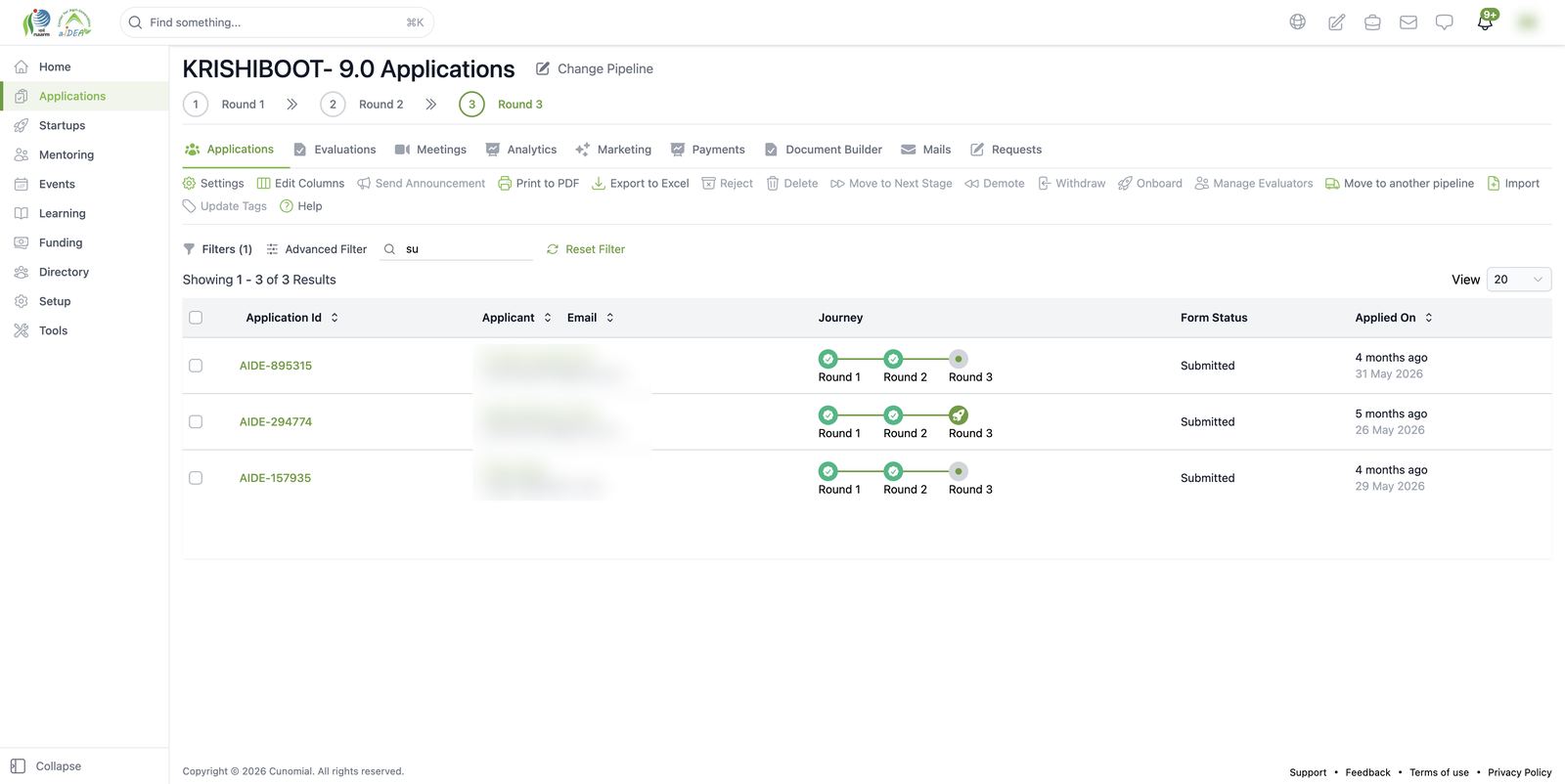
Task: Focus the 'Find something...' search box
Action: 277,22
